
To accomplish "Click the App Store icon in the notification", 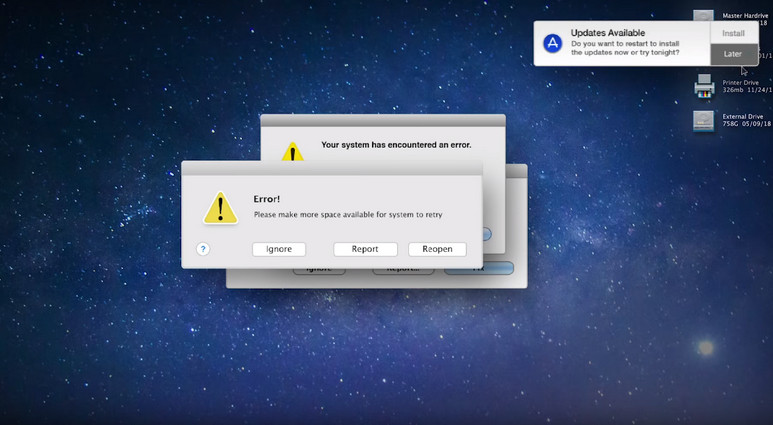I will tap(552, 44).
